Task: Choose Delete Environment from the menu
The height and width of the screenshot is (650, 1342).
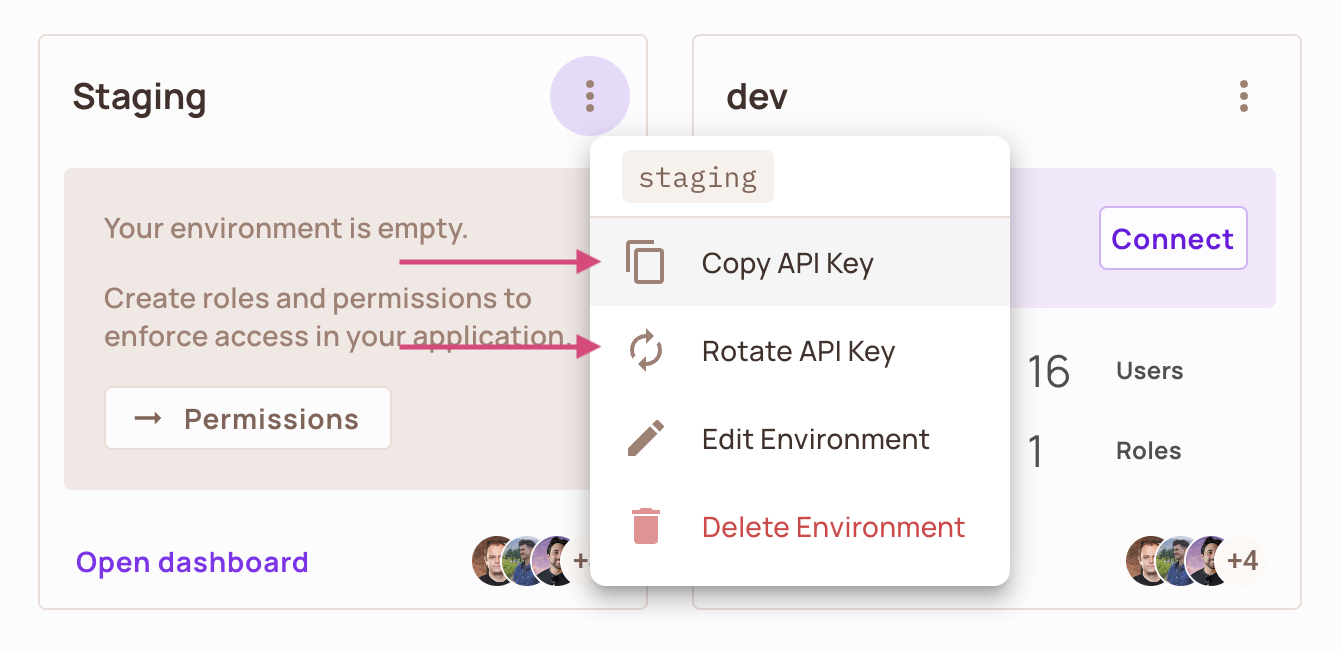Action: point(833,526)
